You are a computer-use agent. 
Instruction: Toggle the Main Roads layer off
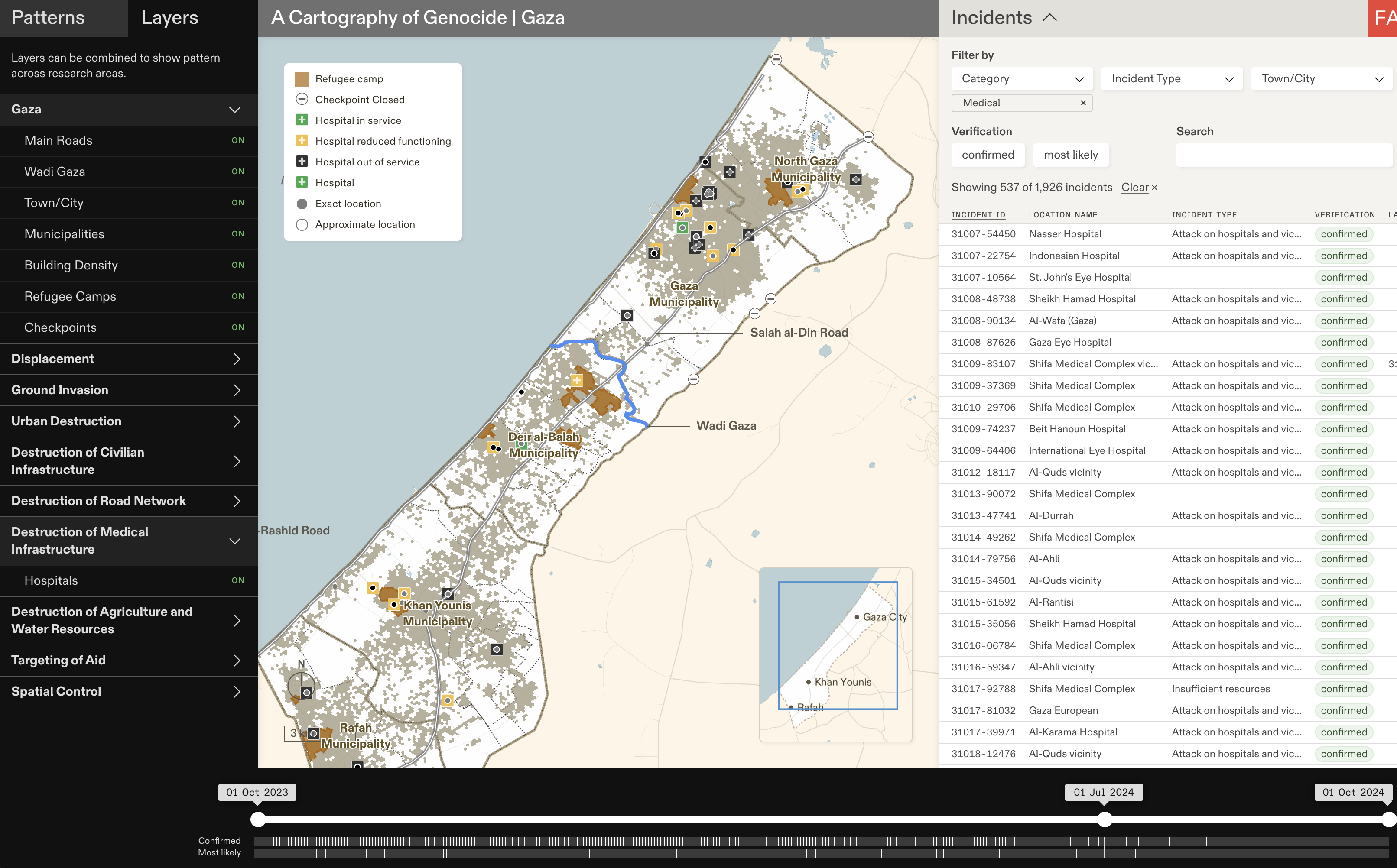click(238, 141)
